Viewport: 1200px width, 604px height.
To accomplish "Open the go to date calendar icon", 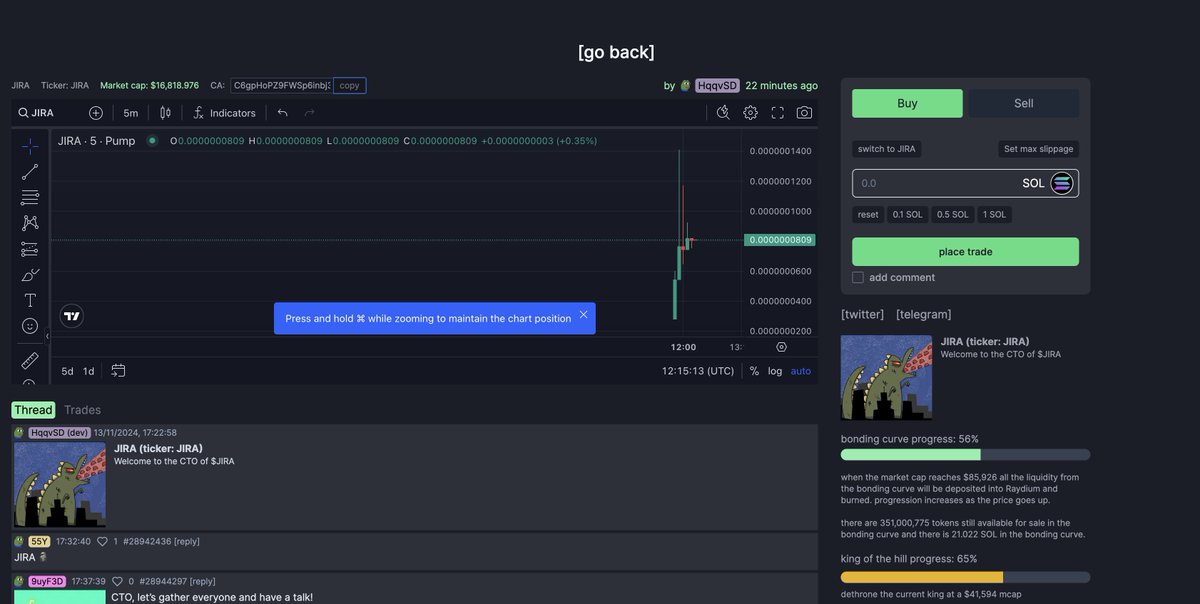I will (118, 371).
